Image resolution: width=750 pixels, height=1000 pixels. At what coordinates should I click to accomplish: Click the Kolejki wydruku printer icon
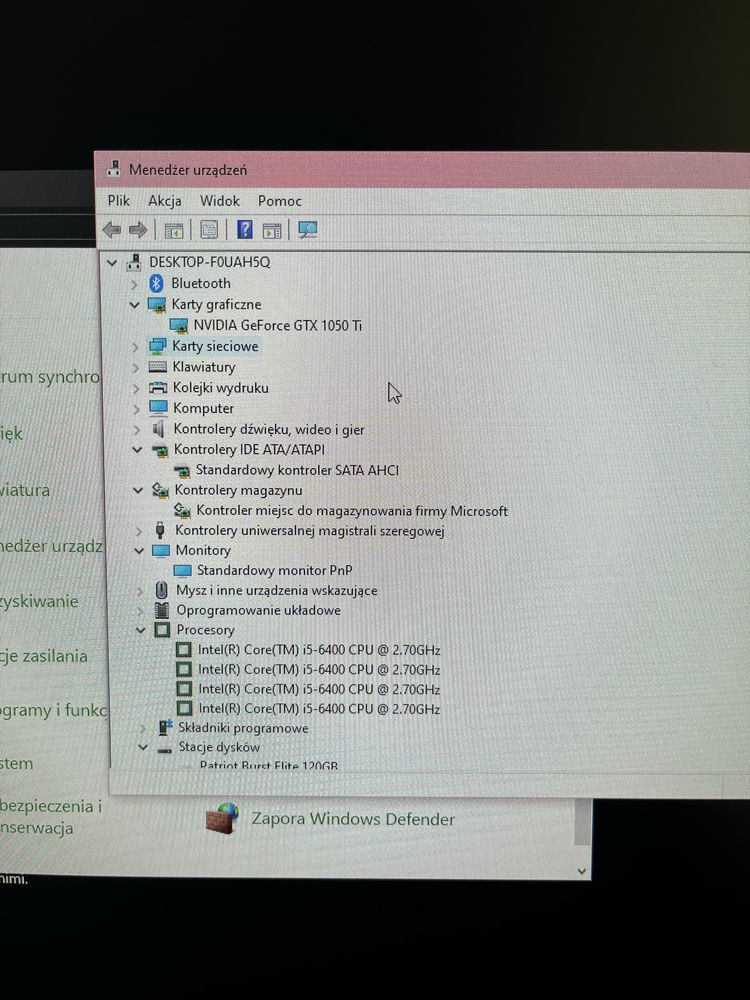point(158,388)
